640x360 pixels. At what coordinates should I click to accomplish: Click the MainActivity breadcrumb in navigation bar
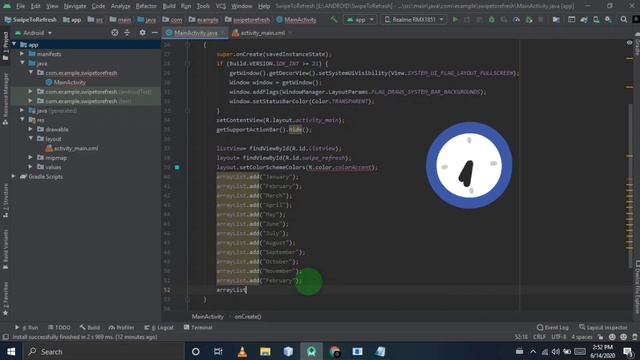pyautogui.click(x=296, y=20)
